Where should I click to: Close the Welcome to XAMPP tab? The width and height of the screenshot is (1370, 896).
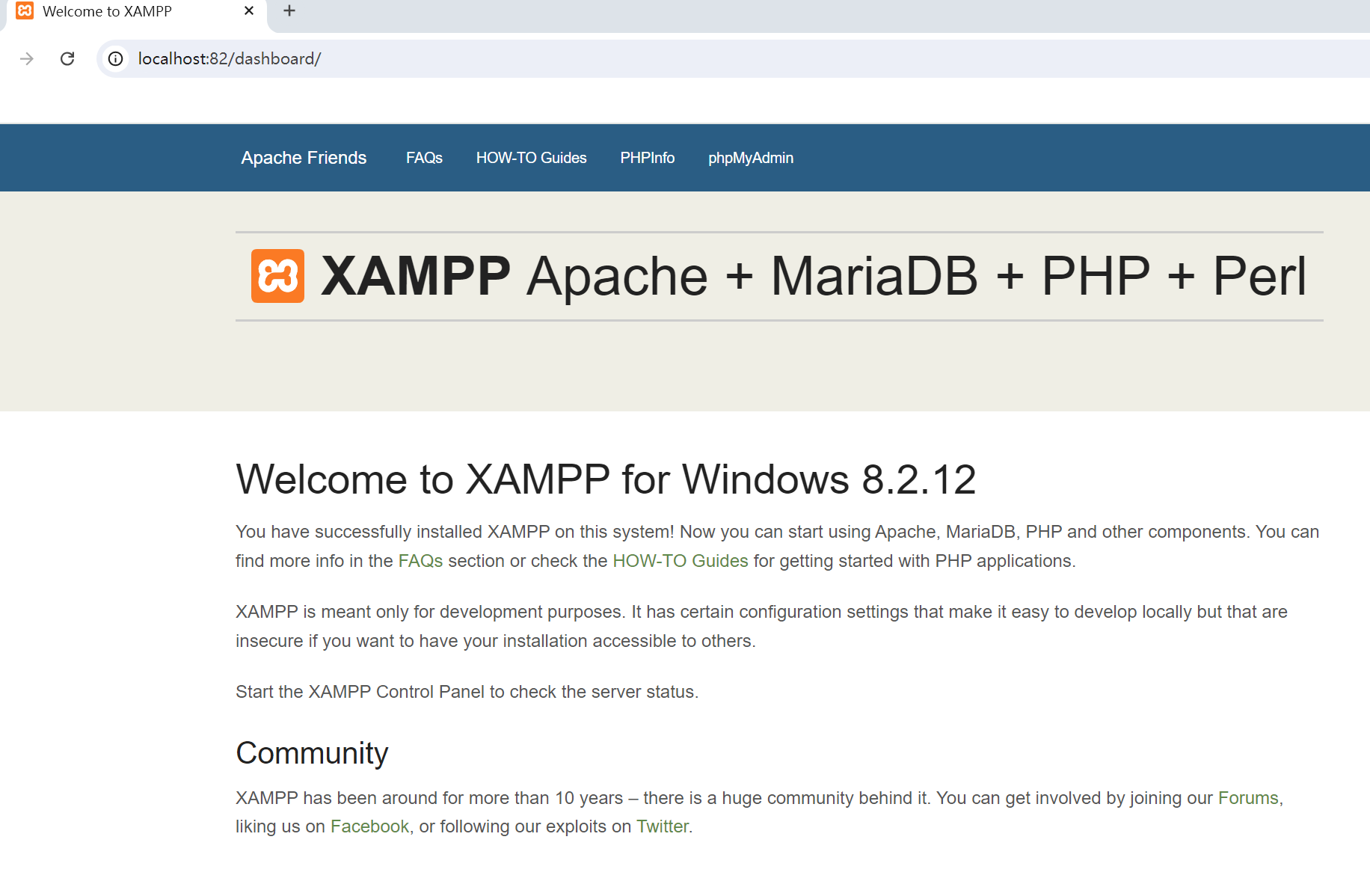[x=249, y=10]
